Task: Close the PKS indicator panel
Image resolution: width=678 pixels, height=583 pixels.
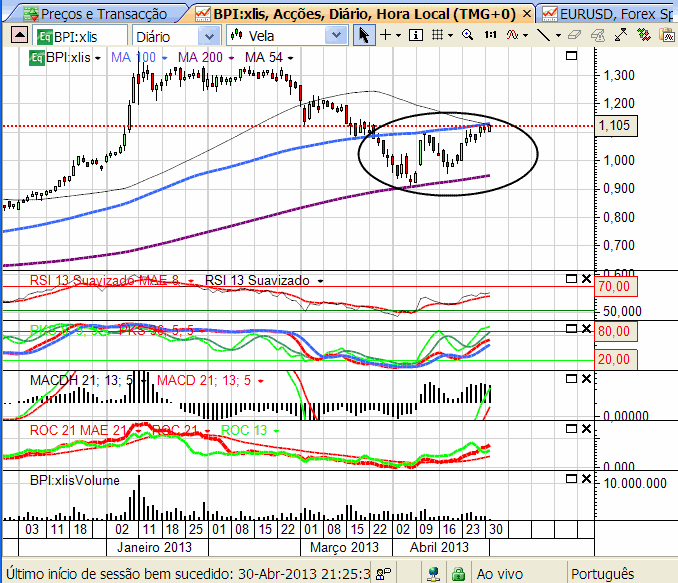Action: (586, 329)
